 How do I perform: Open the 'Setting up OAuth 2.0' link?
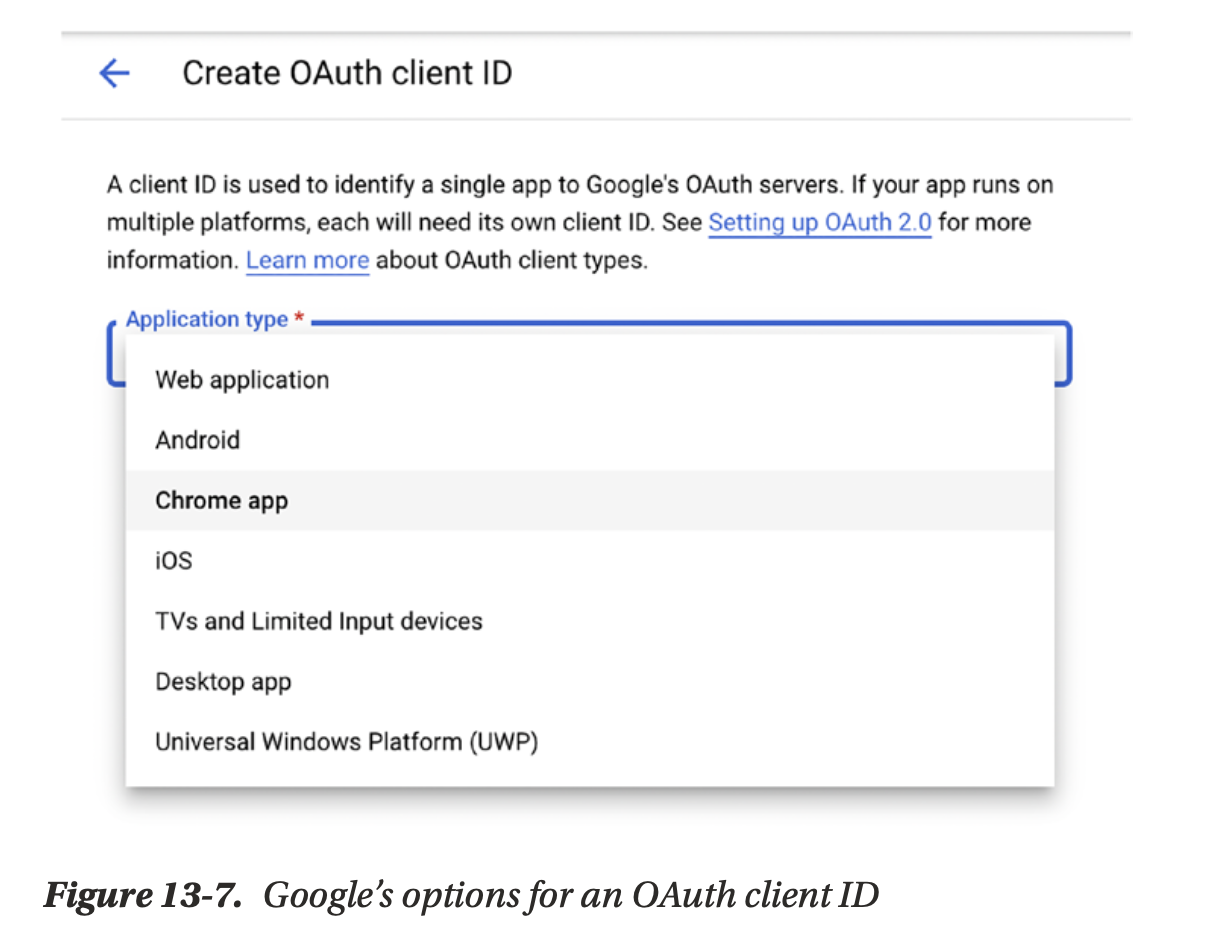(x=819, y=222)
